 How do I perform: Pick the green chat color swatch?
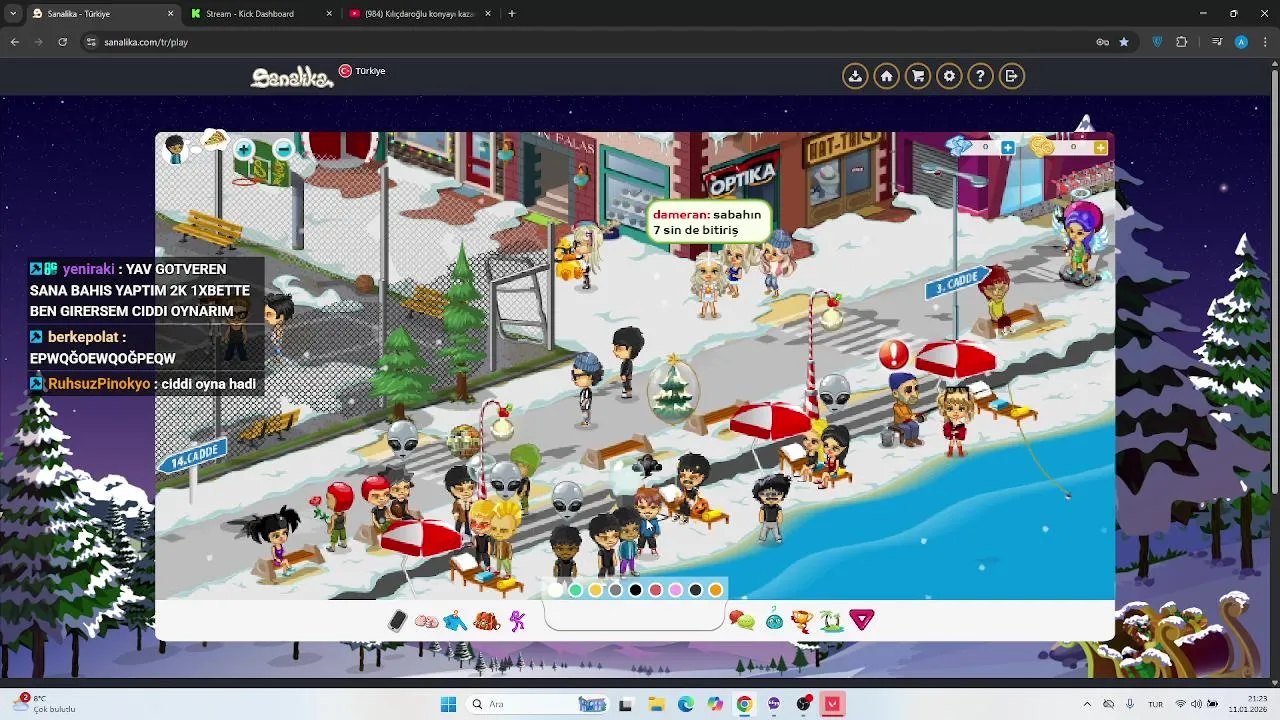point(576,590)
